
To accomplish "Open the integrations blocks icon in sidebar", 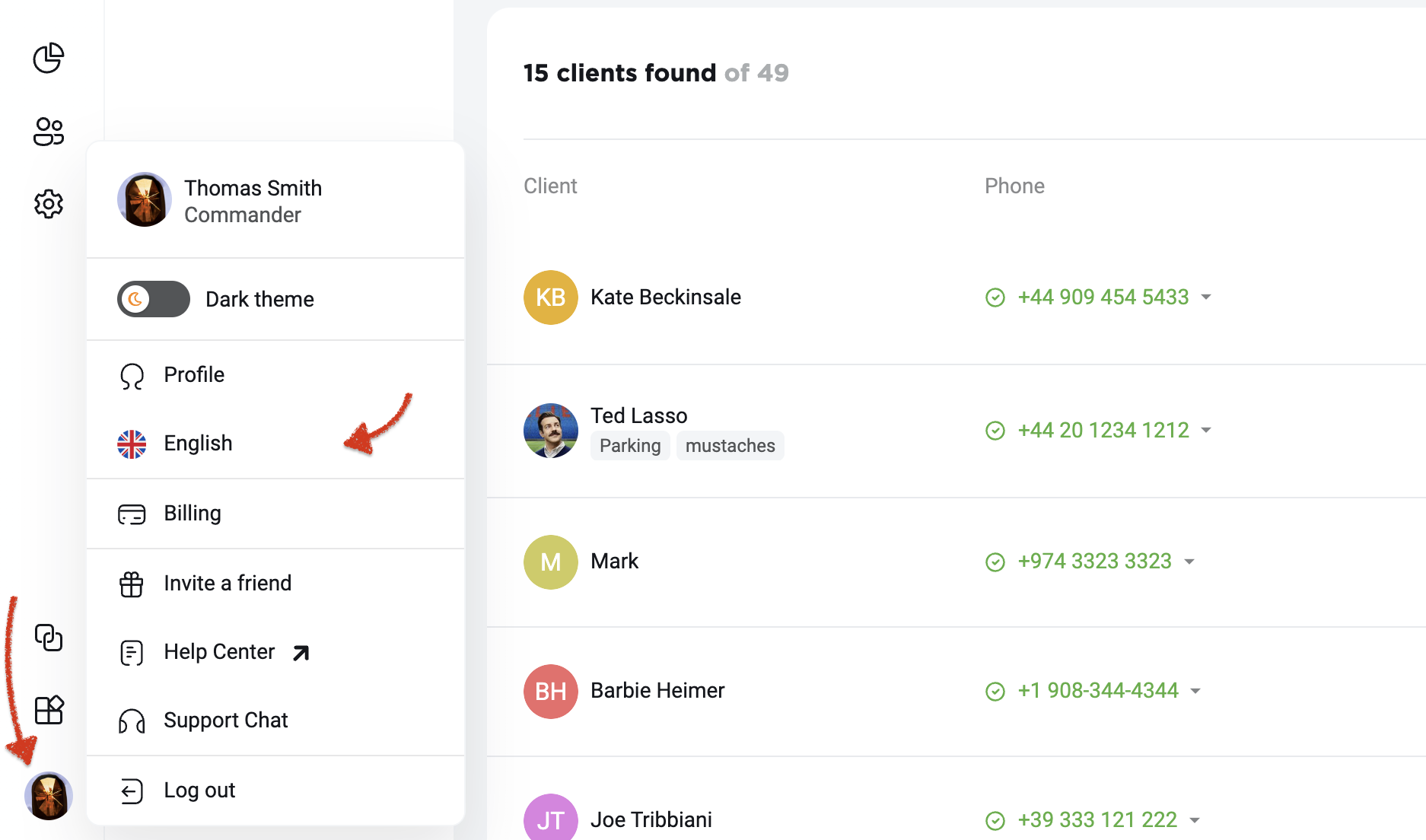I will tap(49, 710).
